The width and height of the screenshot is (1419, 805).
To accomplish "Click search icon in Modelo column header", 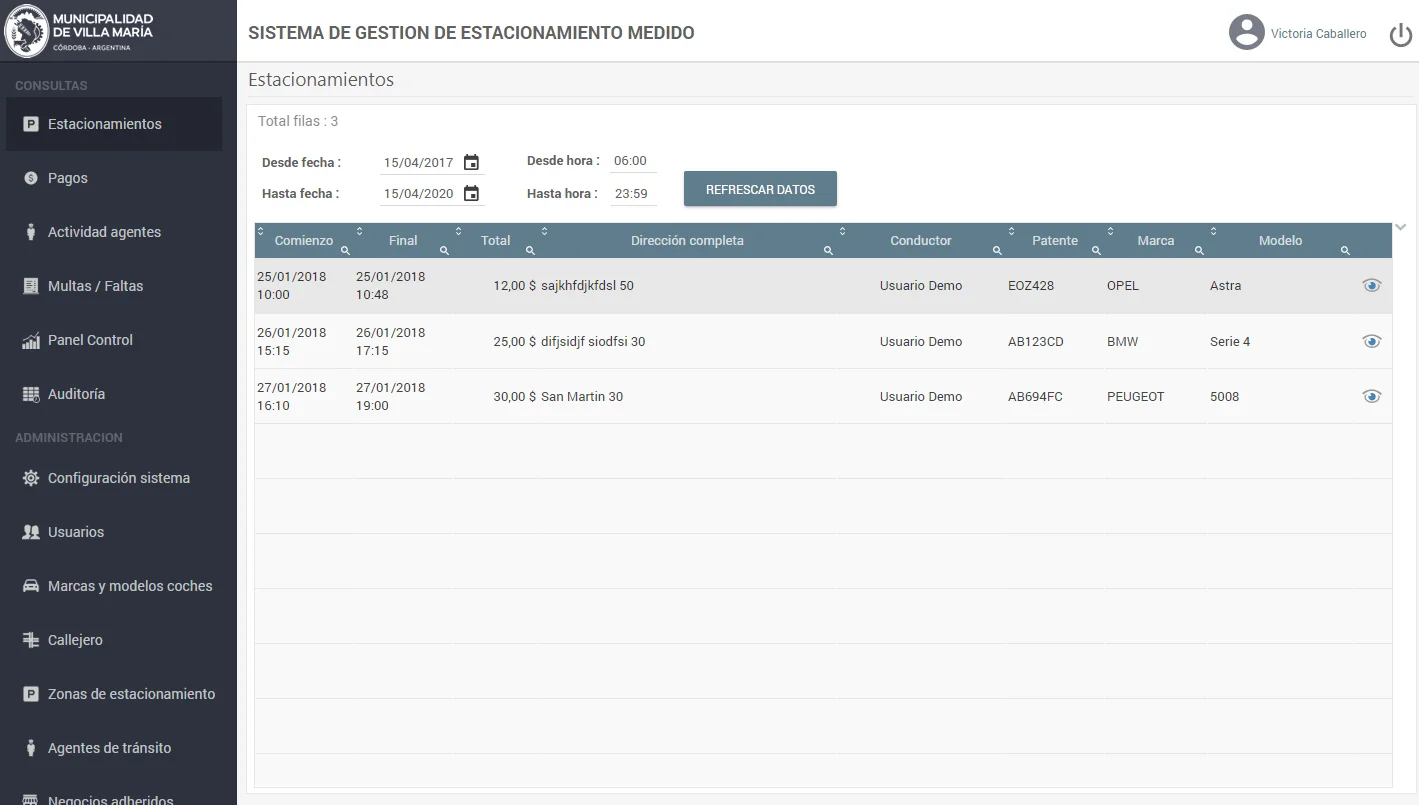I will click(x=1345, y=251).
